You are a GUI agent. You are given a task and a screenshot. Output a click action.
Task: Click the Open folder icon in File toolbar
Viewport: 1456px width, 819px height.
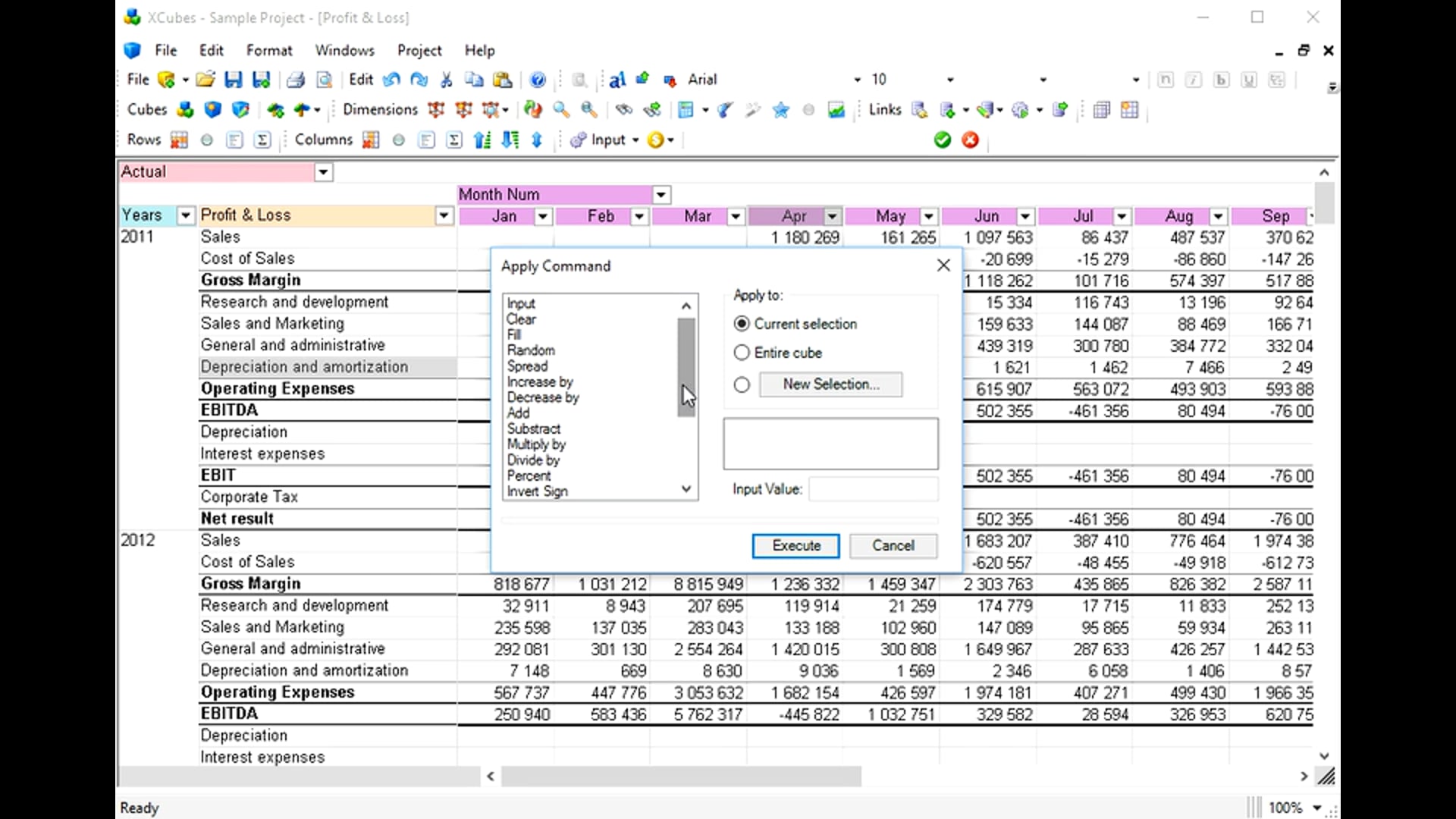coord(205,80)
